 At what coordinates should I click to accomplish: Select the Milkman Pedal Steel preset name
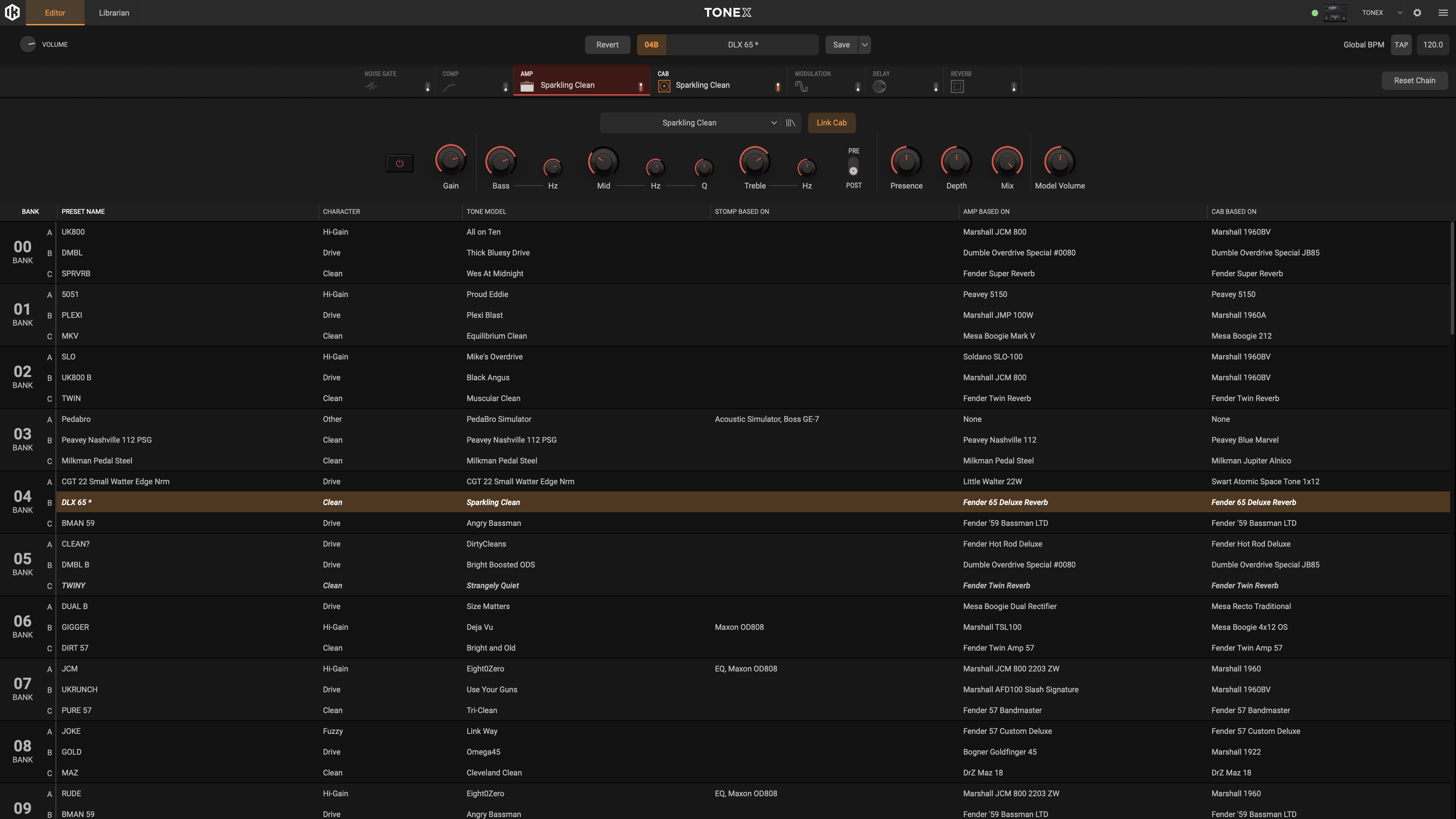pos(97,461)
